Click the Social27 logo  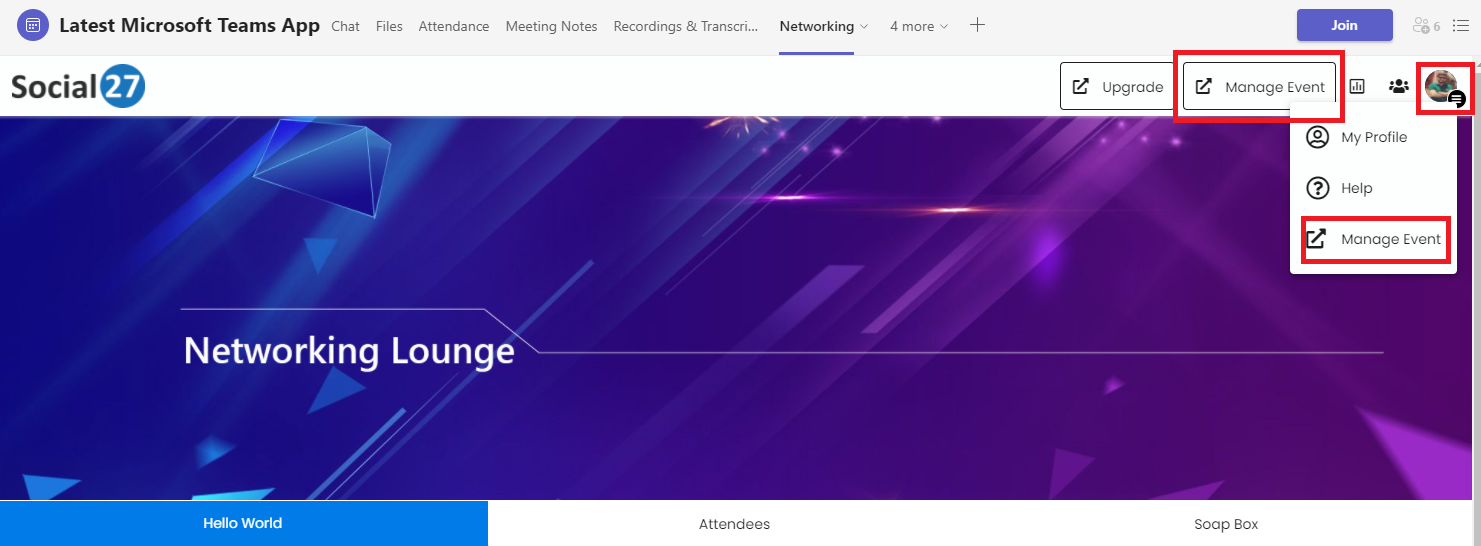coord(78,88)
